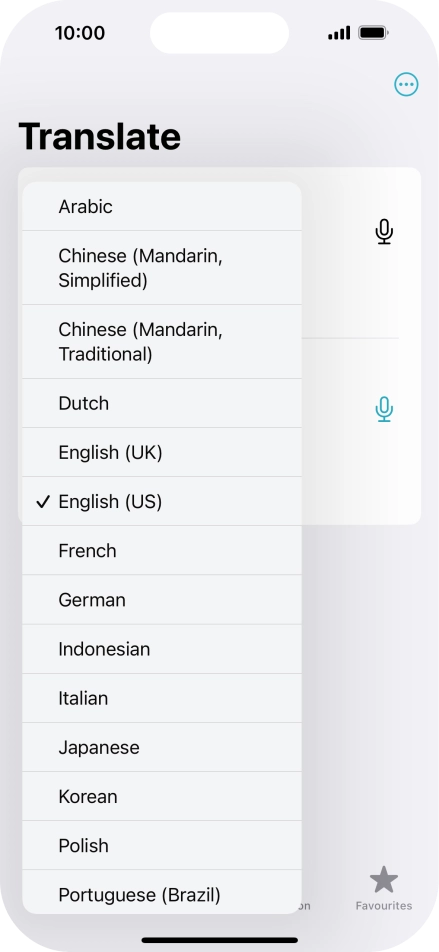Viewport: 439px width, 952px height.
Task: Select Japanese language option
Action: 162,747
